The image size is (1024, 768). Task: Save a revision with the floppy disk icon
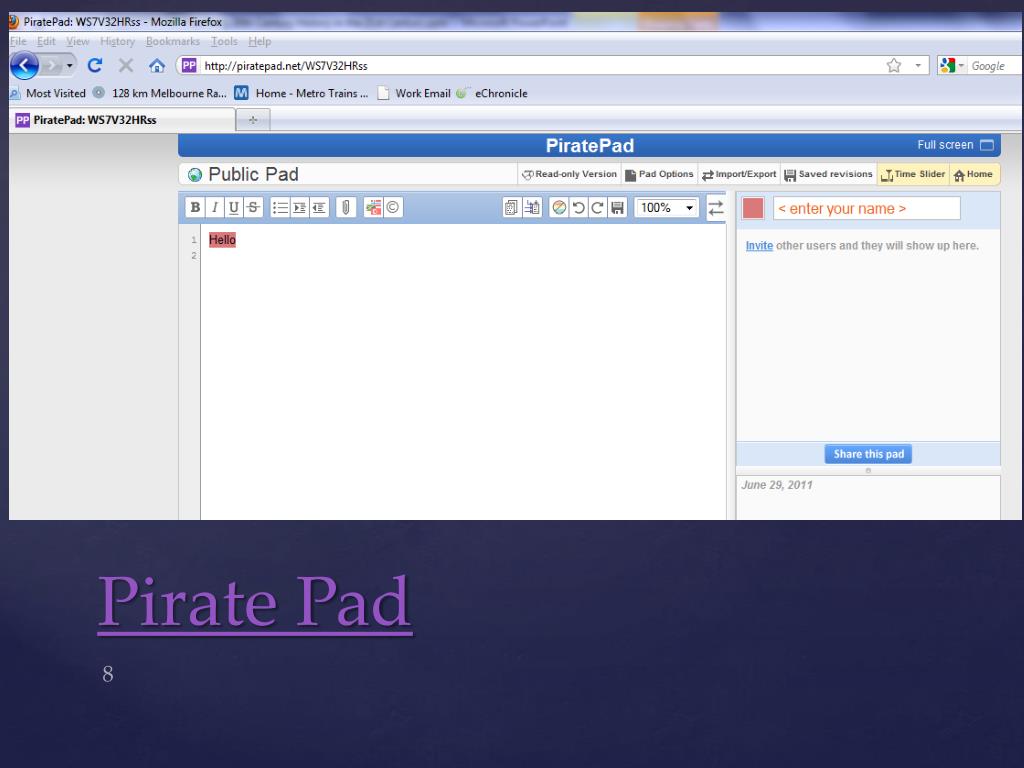pyautogui.click(x=617, y=208)
